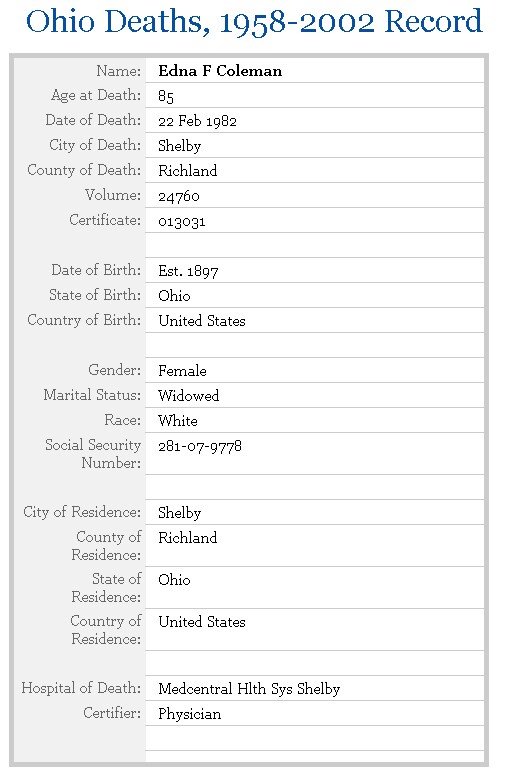Image resolution: width=507 pixels, height=778 pixels.
Task: Click the City of Death value Shelby
Action: (x=180, y=146)
